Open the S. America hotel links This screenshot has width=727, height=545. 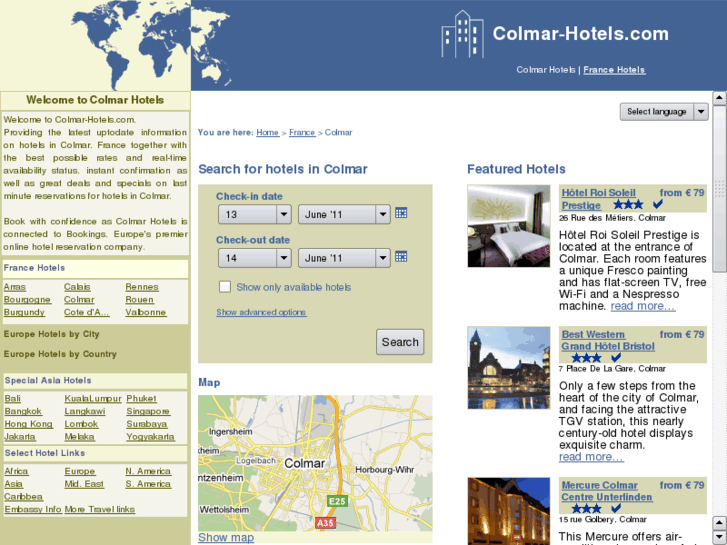pyautogui.click(x=148, y=484)
